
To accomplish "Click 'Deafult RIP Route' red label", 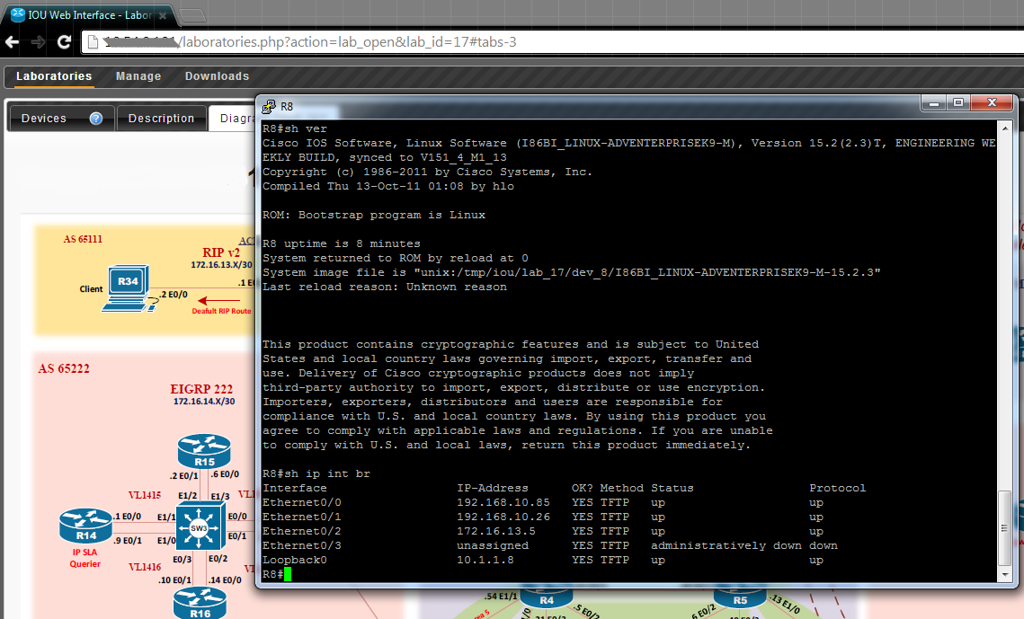I will coord(221,311).
